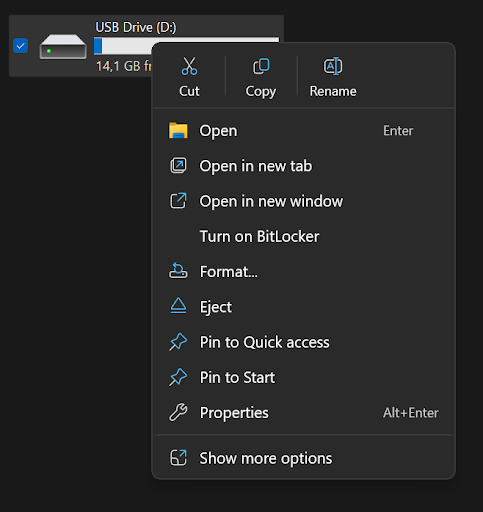
Task: Click Show more options
Action: click(x=304, y=458)
